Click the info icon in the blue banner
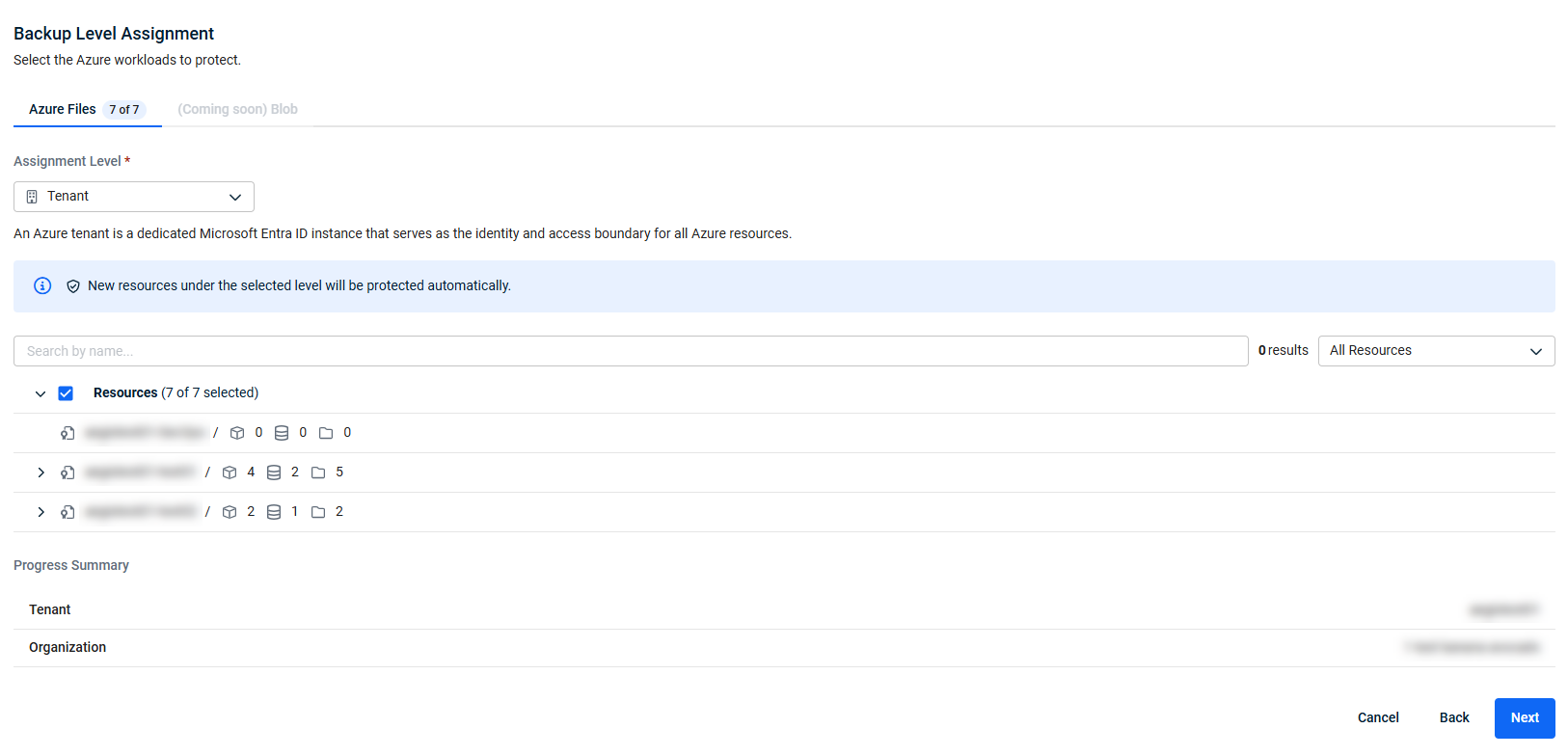This screenshot has height=756, width=1568. [x=42, y=285]
